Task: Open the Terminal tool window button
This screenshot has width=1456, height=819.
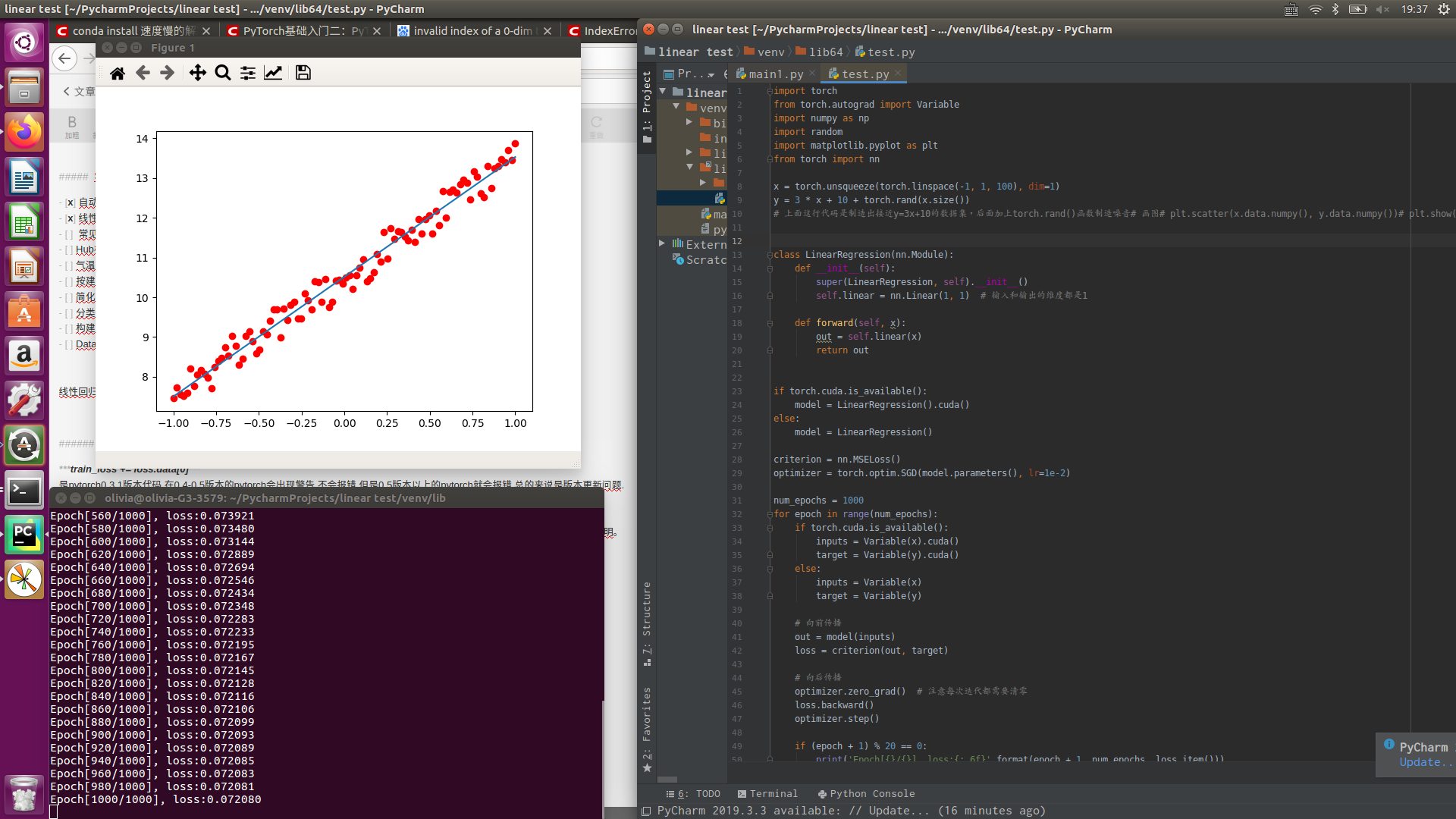Action: (x=767, y=794)
